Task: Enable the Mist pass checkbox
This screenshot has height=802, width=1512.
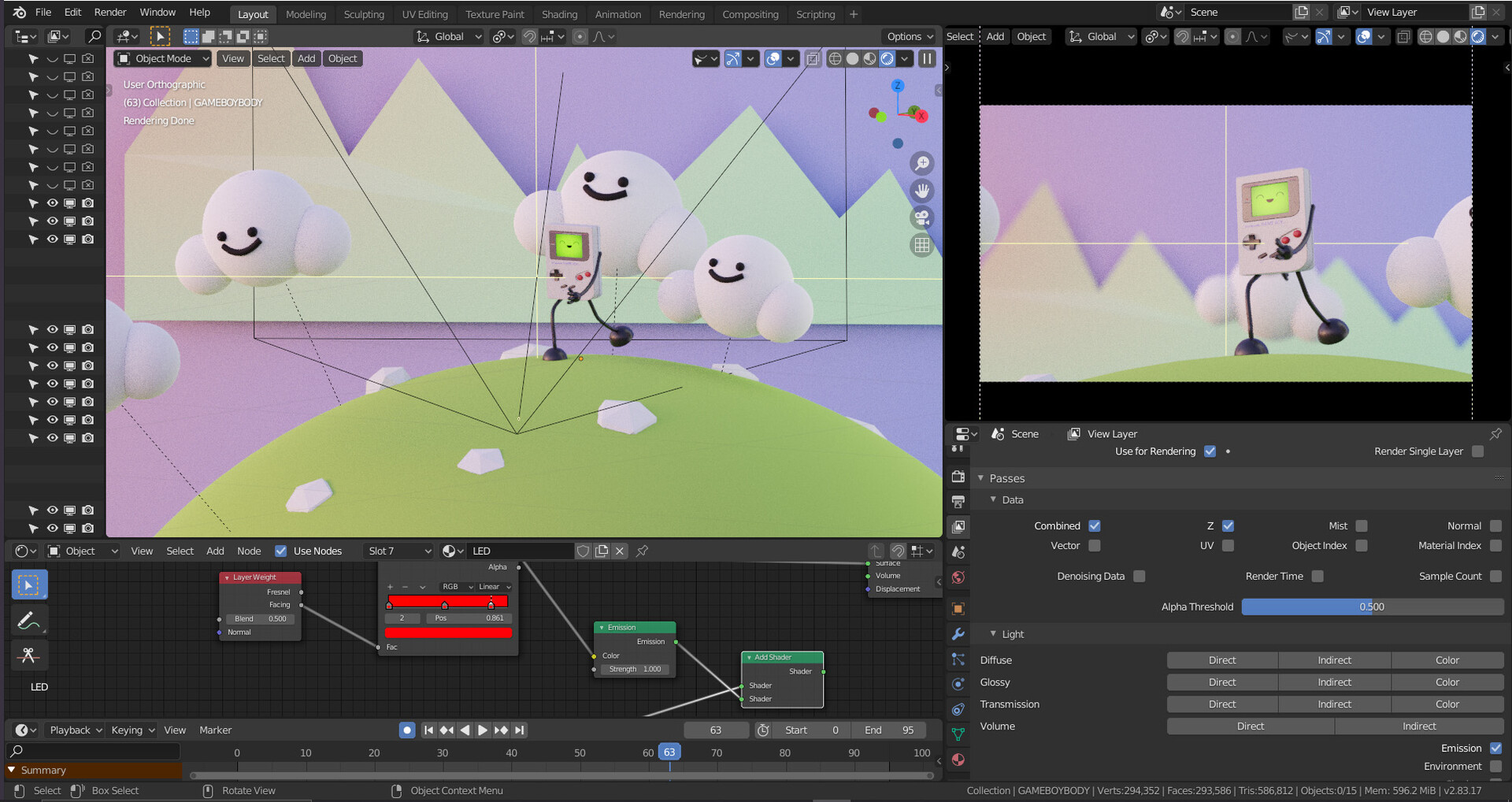Action: 1361,525
